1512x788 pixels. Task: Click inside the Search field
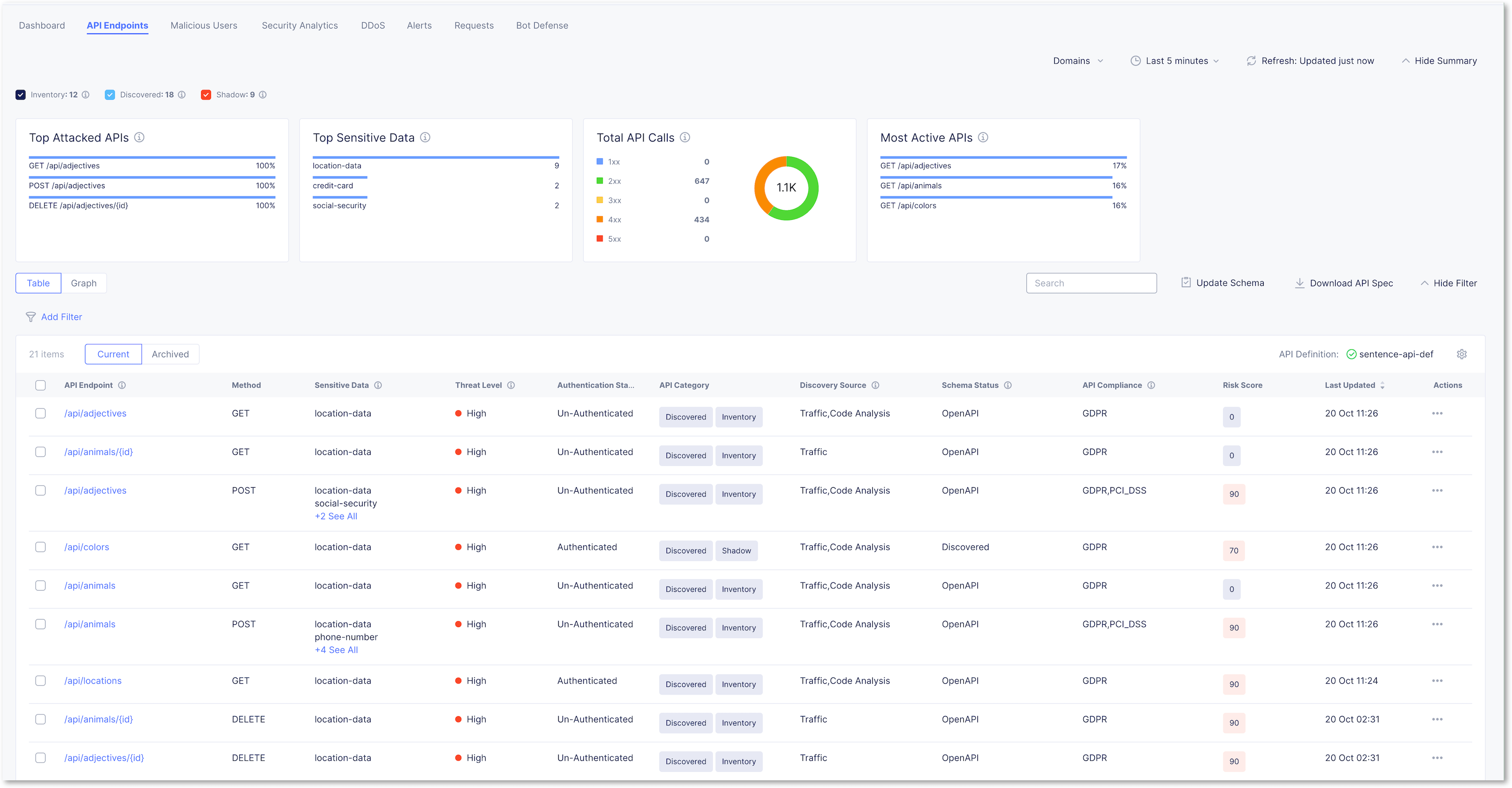pyautogui.click(x=1091, y=283)
